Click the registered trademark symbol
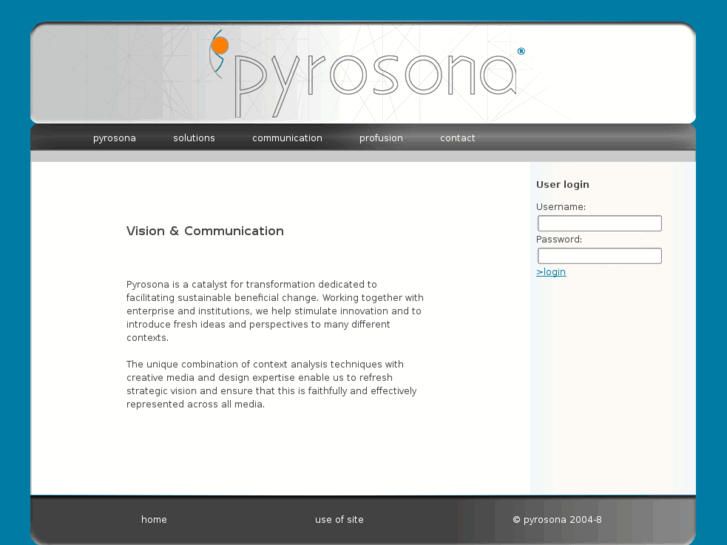Screen dimensions: 727x545 521,51
